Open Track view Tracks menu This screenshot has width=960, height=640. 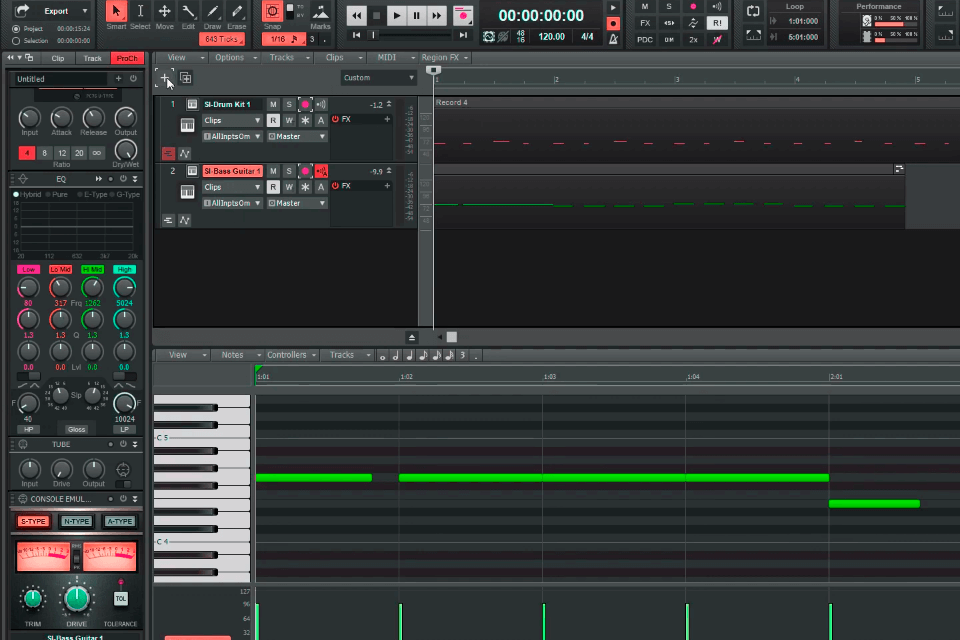pyautogui.click(x=288, y=58)
